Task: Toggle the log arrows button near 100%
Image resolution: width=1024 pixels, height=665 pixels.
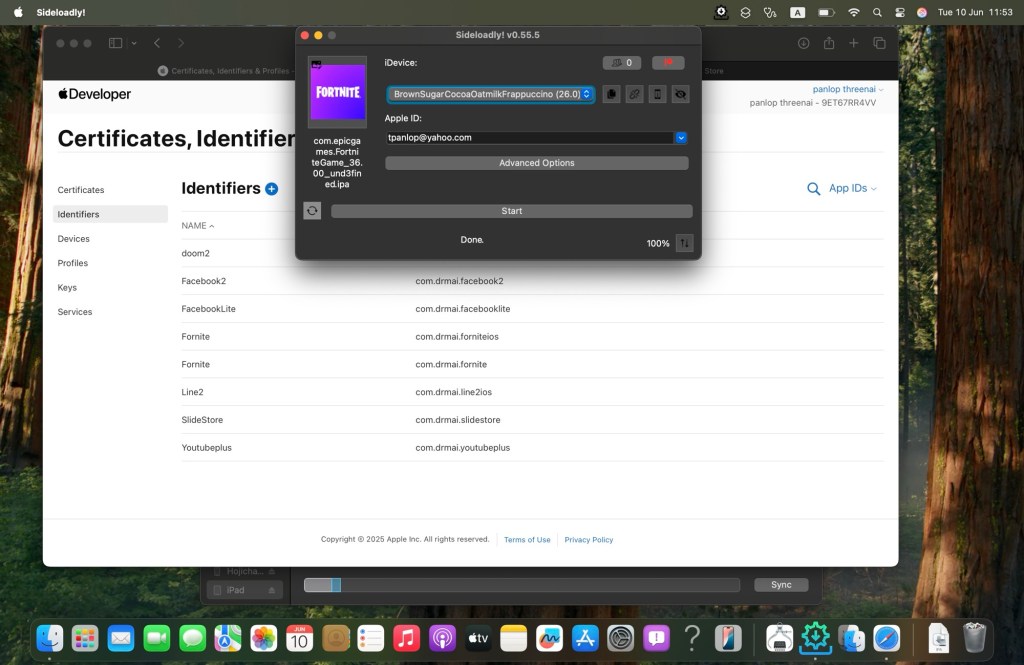Action: [684, 243]
